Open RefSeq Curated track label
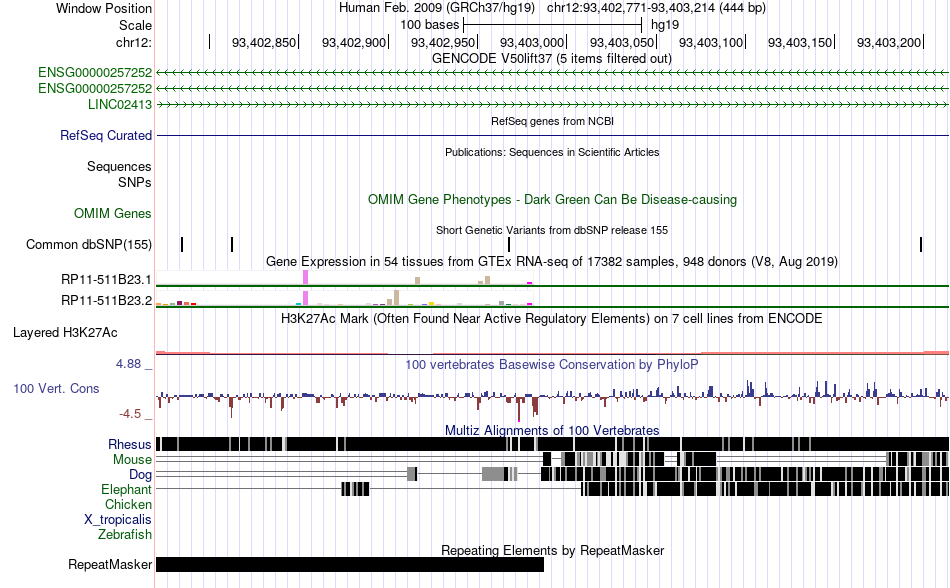This screenshot has height=588, width=950. pos(106,135)
